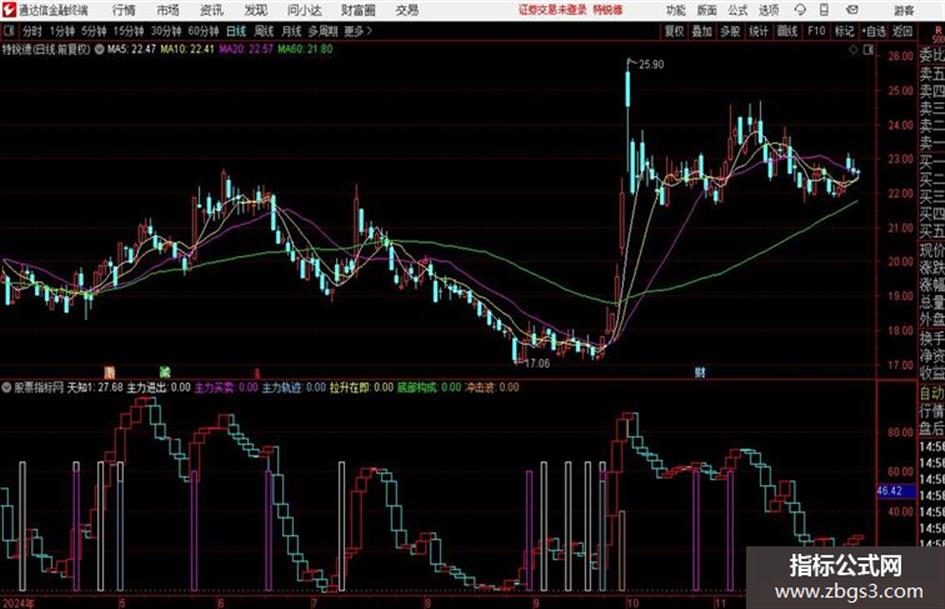This screenshot has width=945, height=609.
Task: Switch to the 60分钟 period tab
Action: (x=204, y=31)
